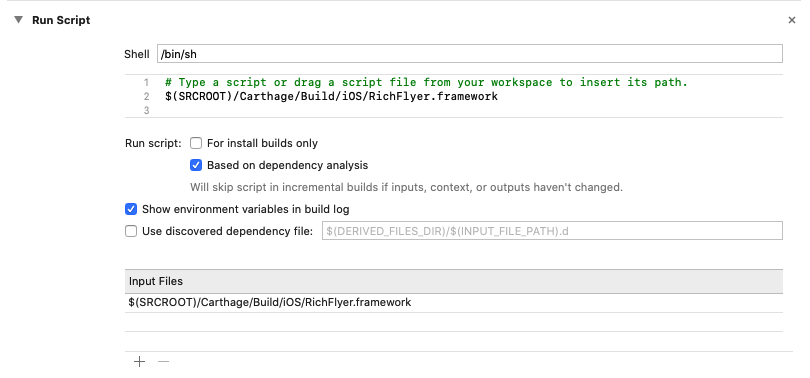This screenshot has height=378, width=810.
Task: Select the RichFlyer.framework input file row
Action: [454, 303]
